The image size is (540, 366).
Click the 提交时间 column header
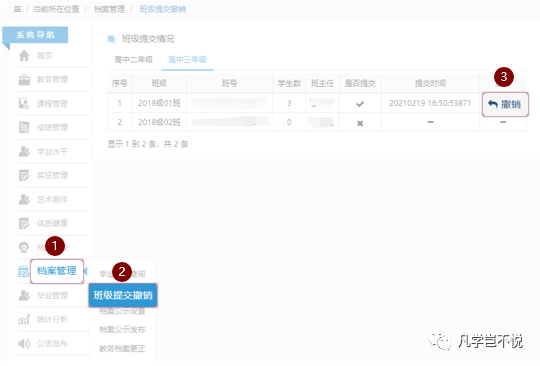click(x=430, y=83)
